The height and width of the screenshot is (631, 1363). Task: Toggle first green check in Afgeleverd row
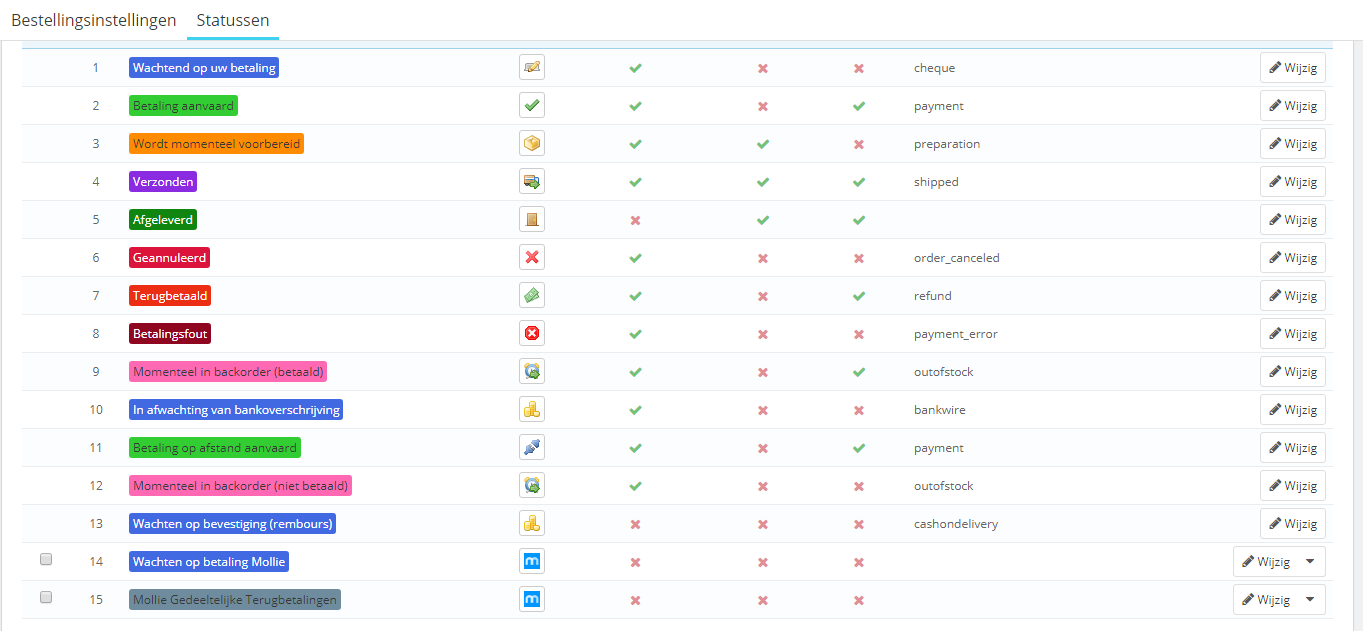(763, 220)
